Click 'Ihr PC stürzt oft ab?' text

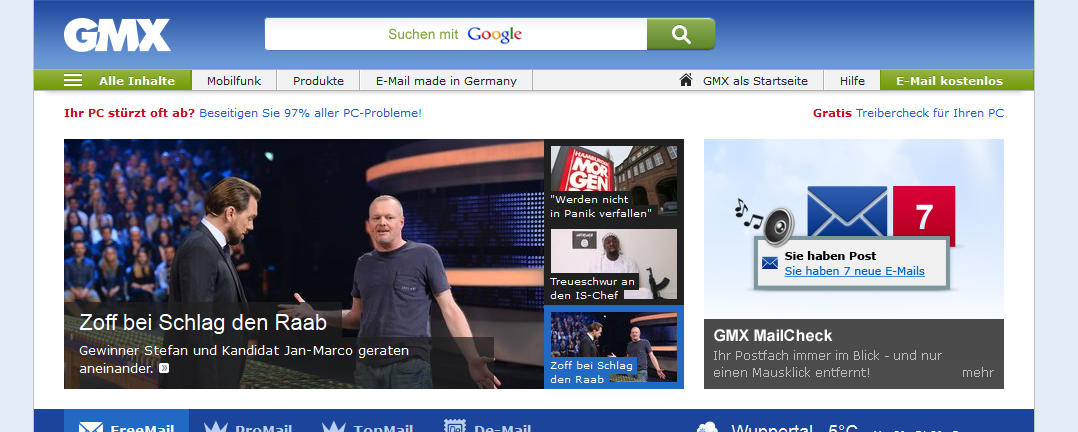click(x=129, y=113)
